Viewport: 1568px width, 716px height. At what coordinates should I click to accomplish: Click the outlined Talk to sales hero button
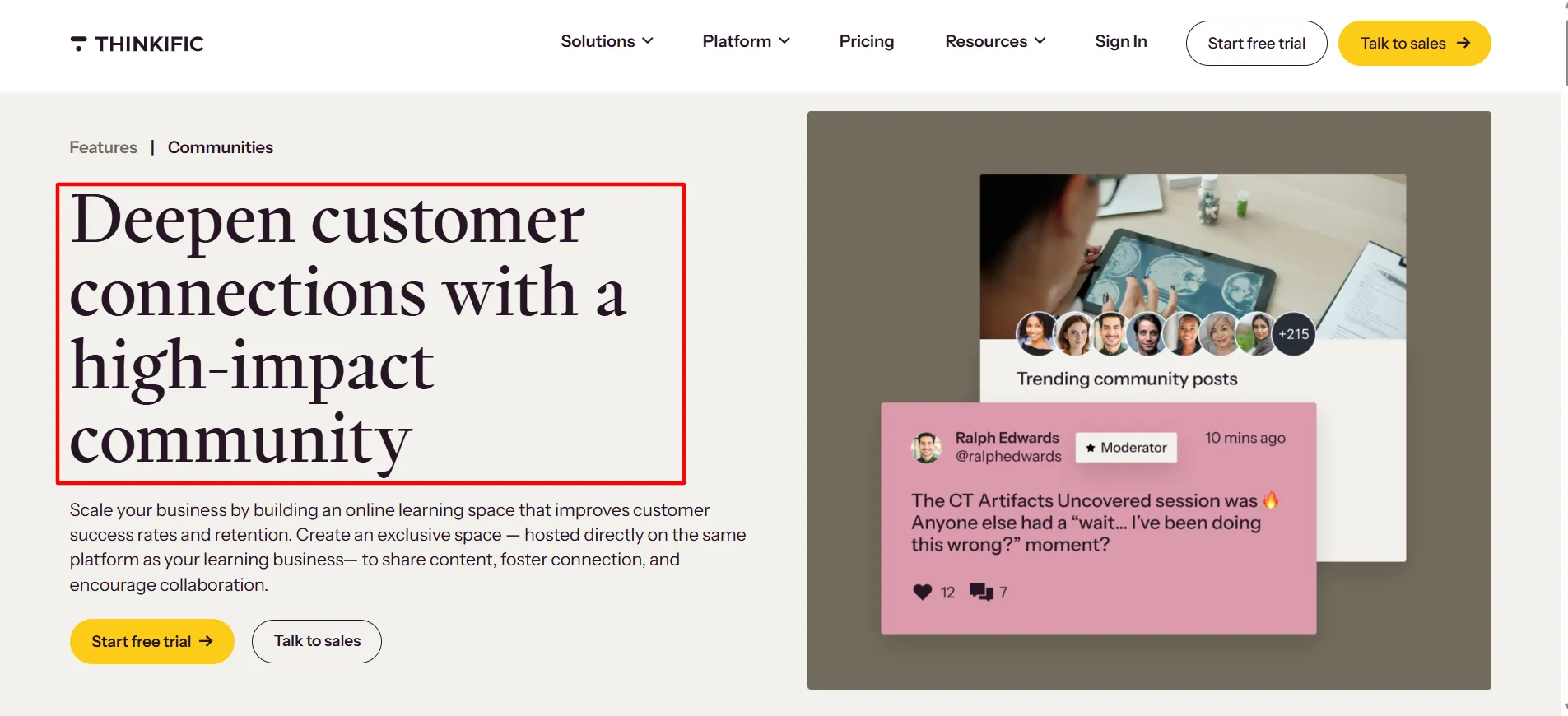click(317, 641)
